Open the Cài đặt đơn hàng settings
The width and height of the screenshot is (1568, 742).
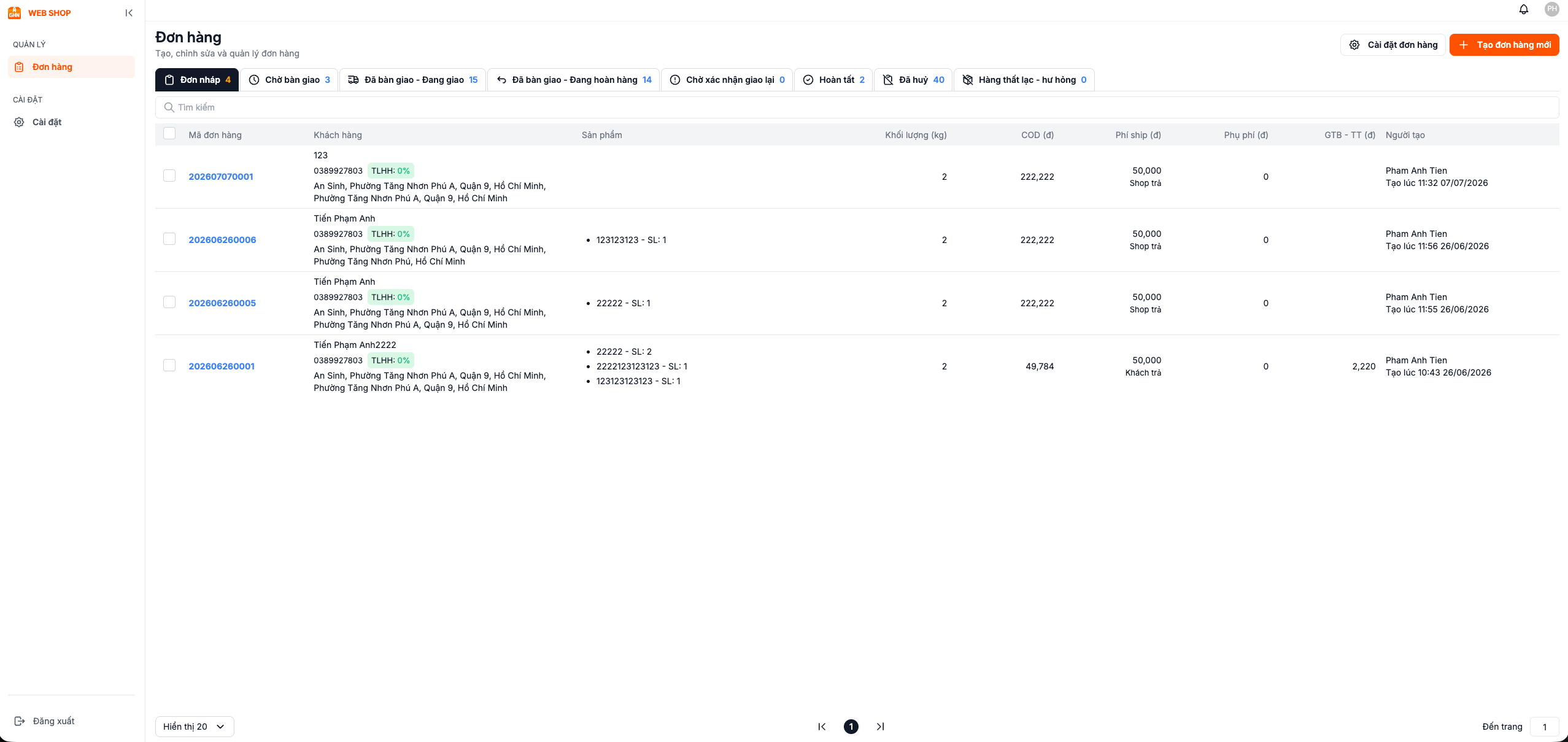[1393, 45]
